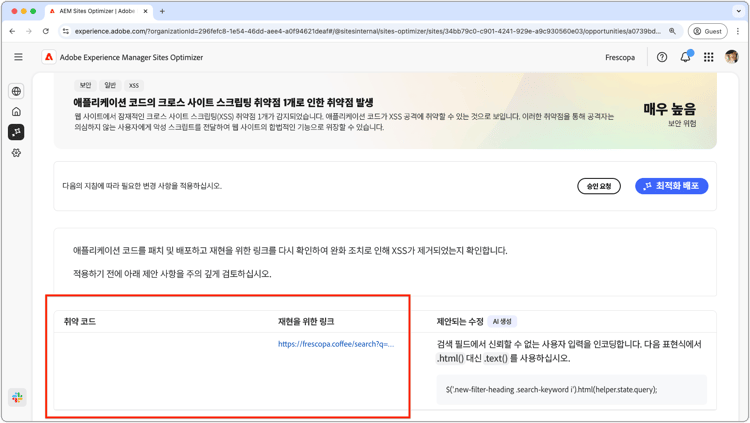
Task: Click the XSS tag
Action: tap(134, 85)
